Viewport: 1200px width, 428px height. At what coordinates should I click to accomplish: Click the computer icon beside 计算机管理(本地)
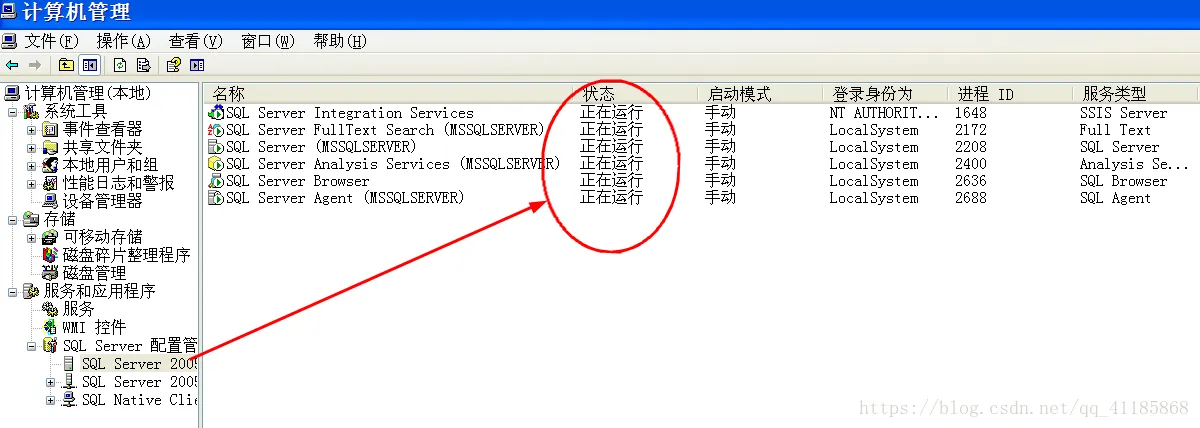(12, 93)
